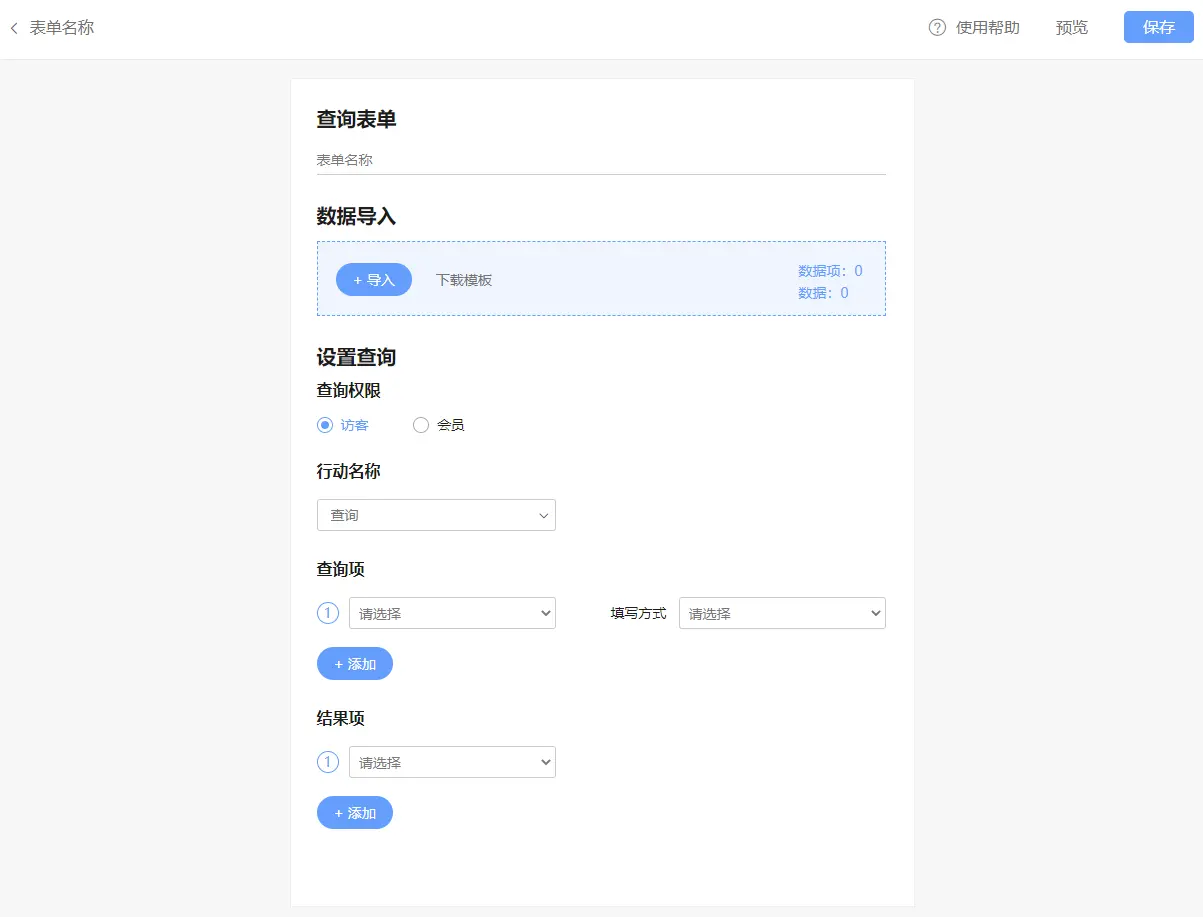
Task: Select the 访客 radio button
Action: (325, 425)
